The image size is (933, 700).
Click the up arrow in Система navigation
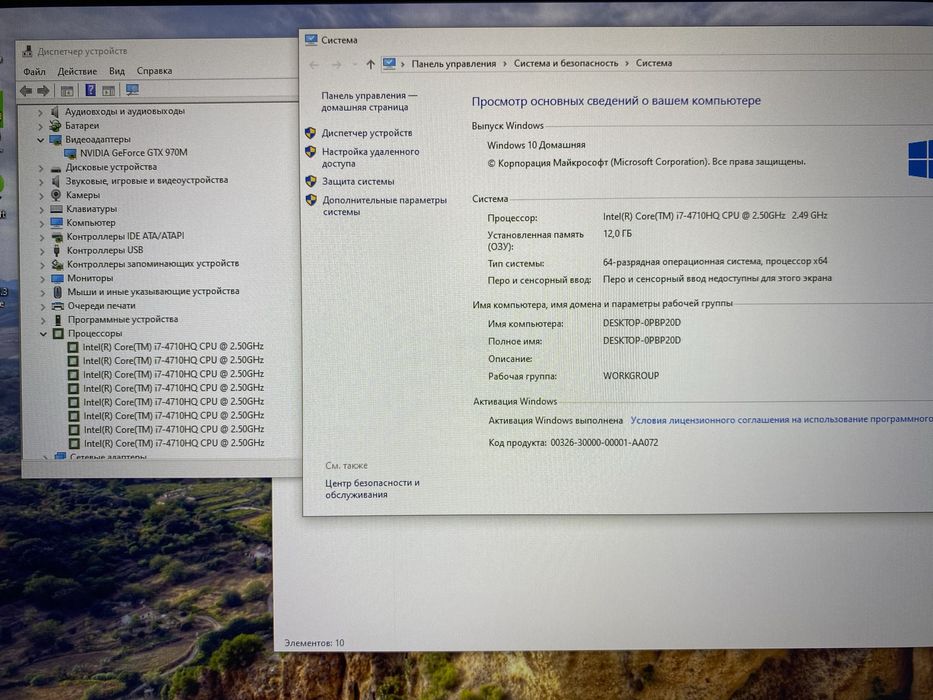pyautogui.click(x=371, y=64)
